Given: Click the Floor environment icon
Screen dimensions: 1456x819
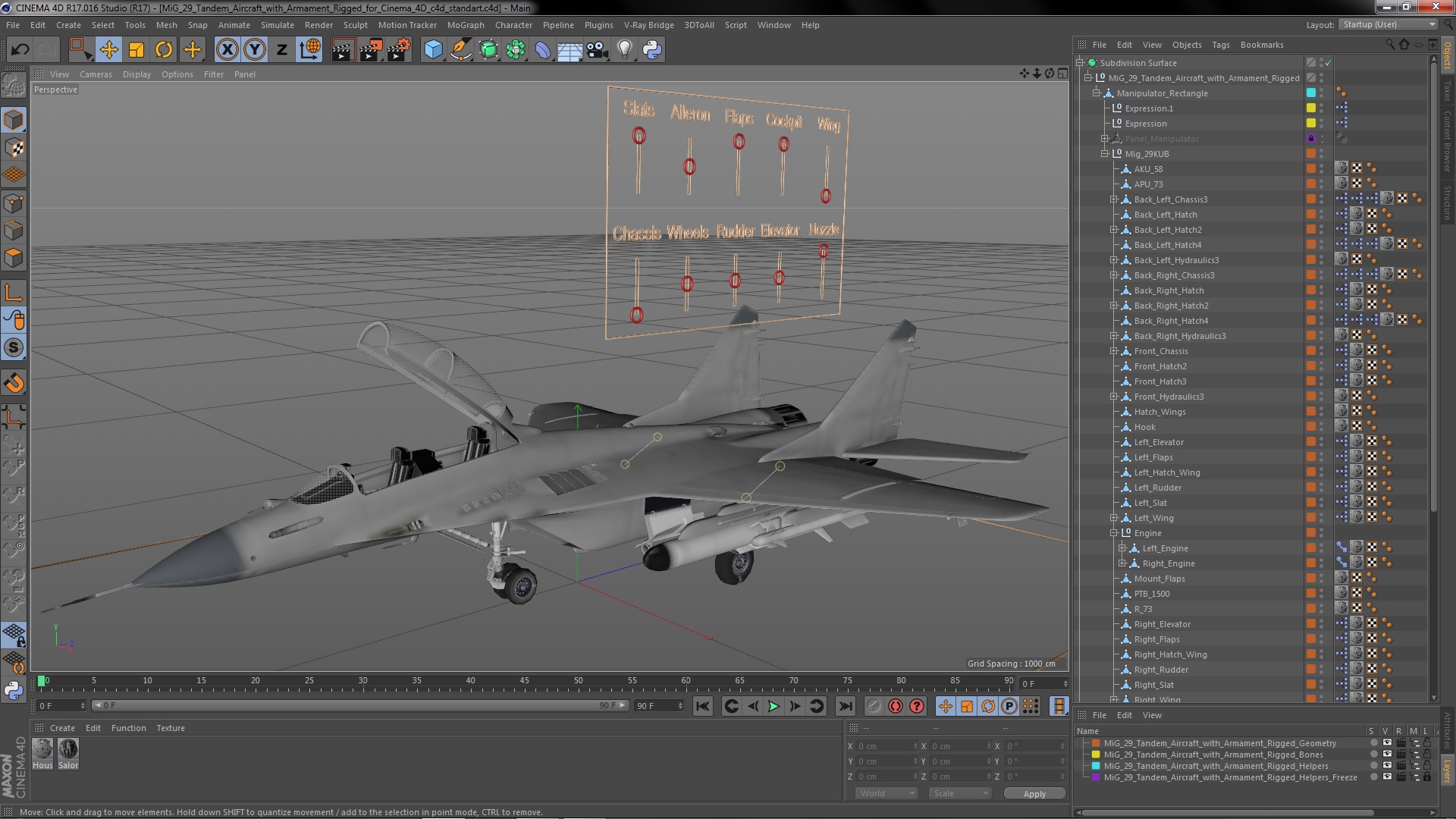Looking at the screenshot, I should [x=570, y=50].
